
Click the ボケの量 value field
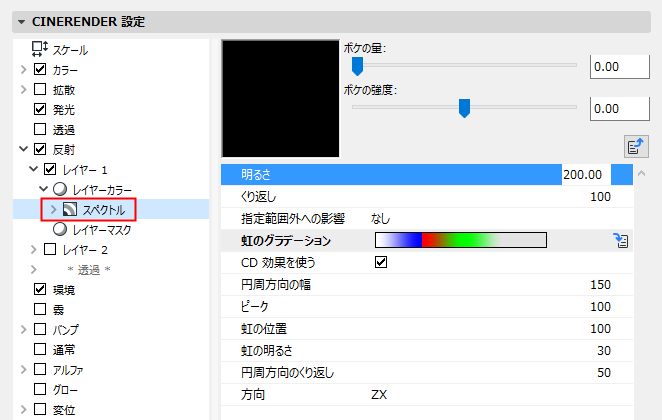[619, 67]
